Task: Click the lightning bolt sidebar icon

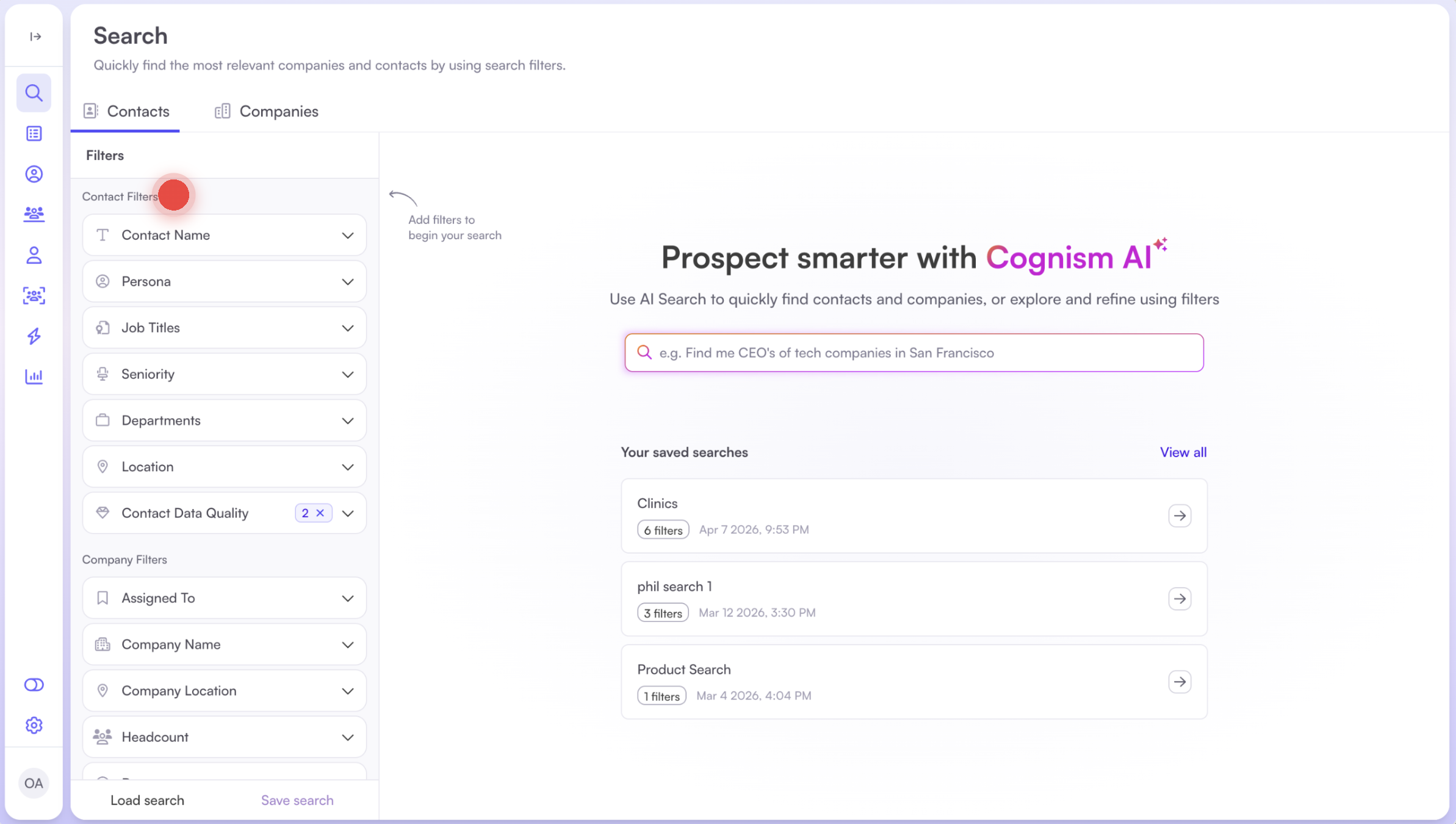Action: (x=34, y=336)
